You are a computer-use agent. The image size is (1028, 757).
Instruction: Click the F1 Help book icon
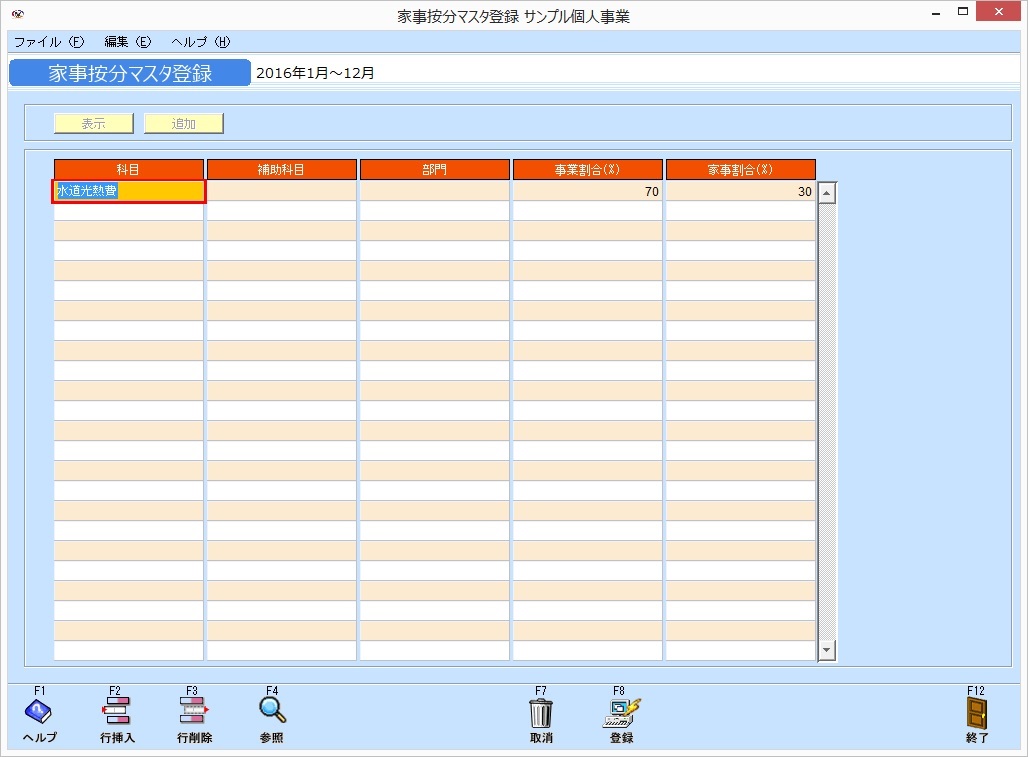coord(39,712)
